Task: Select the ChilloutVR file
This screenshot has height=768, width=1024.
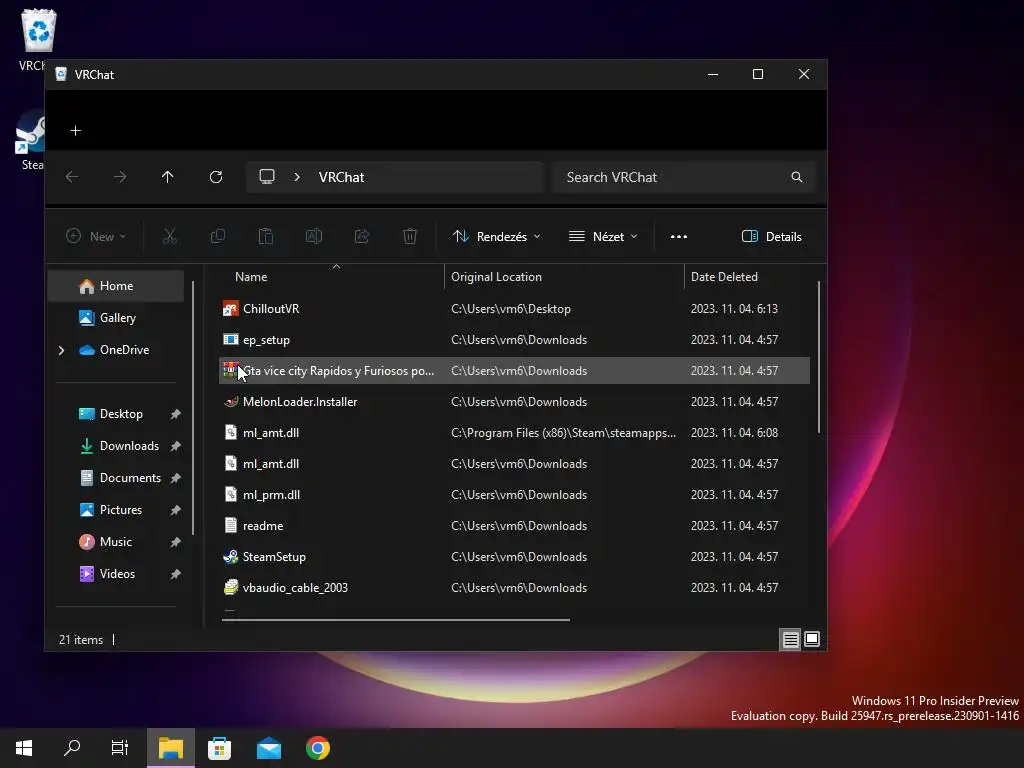Action: [514, 309]
